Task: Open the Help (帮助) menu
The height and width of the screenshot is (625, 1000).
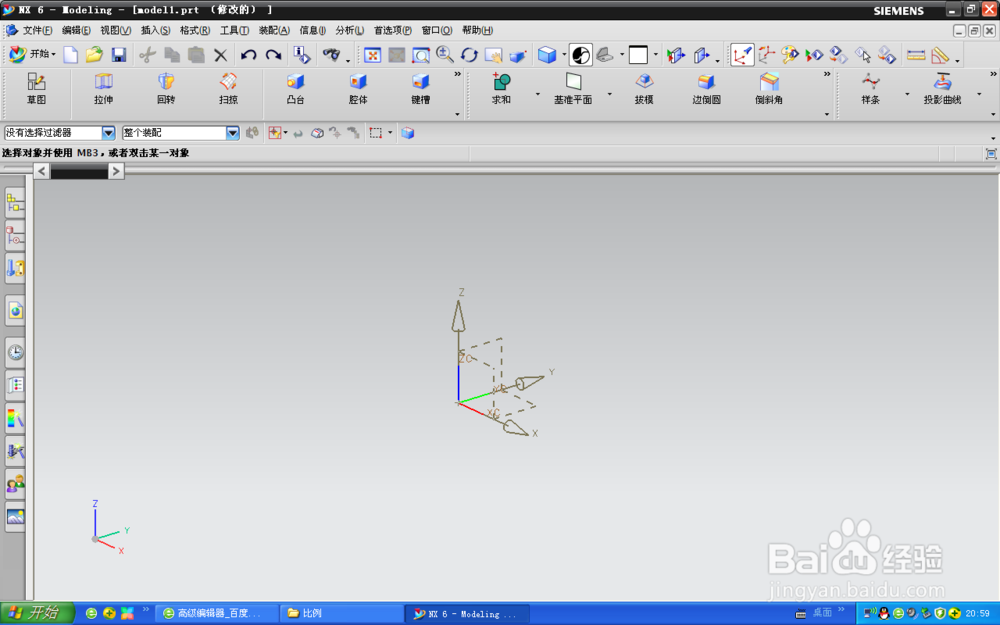Action: coord(477,30)
